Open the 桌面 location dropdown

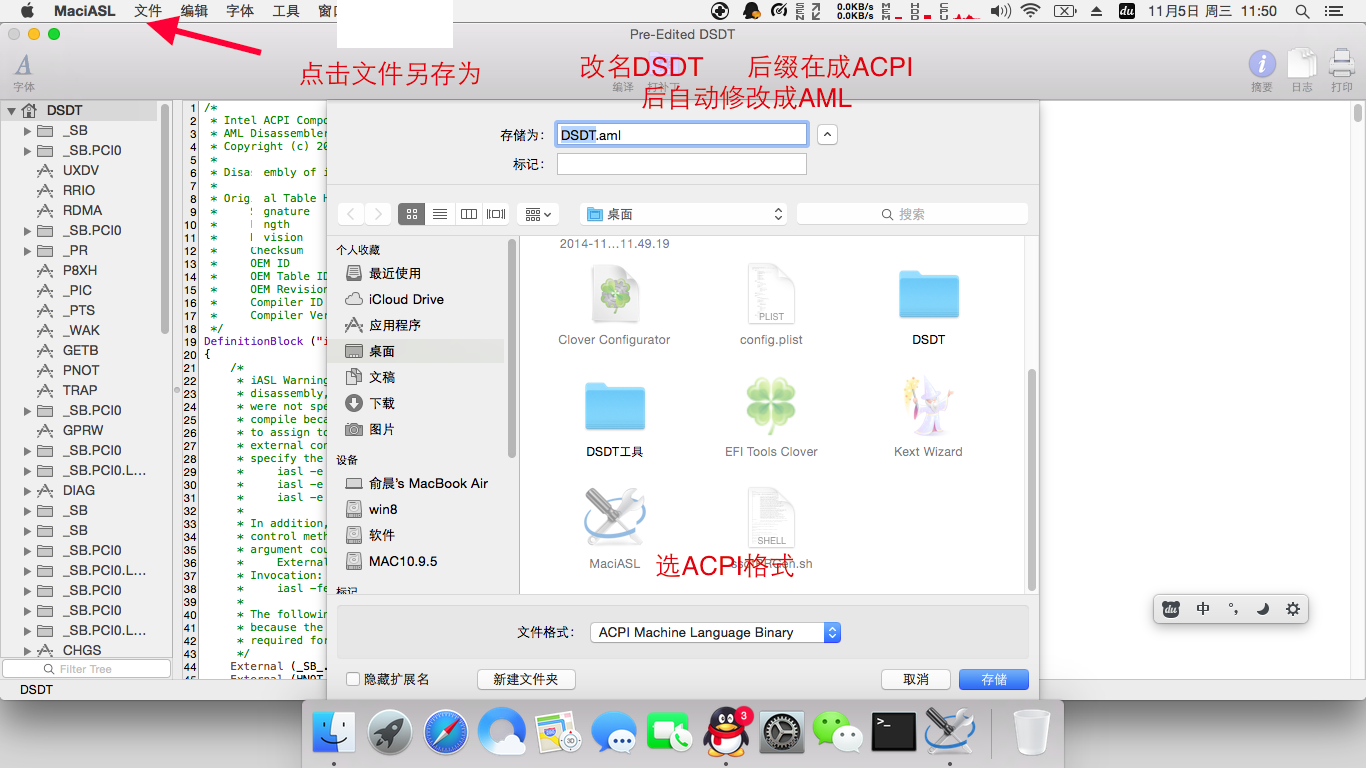click(x=683, y=214)
